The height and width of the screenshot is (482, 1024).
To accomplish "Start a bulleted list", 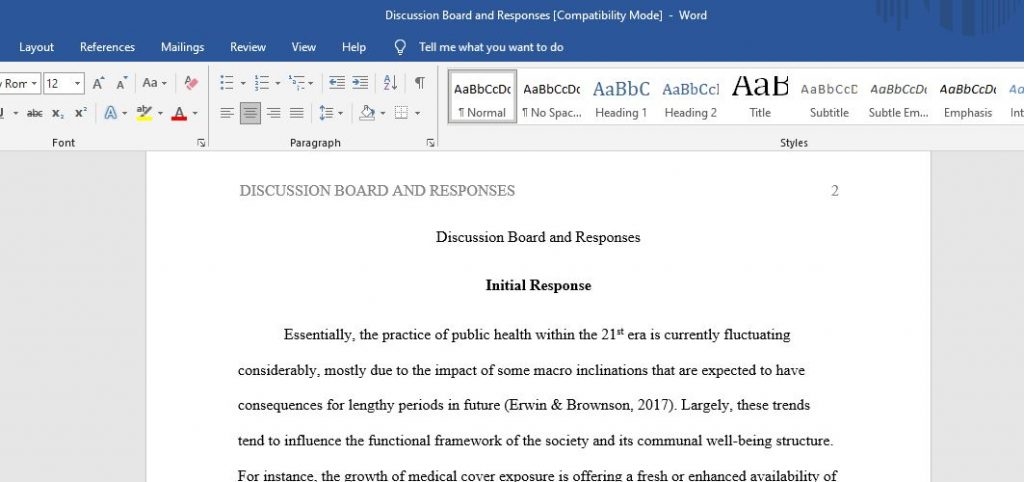I will [227, 83].
